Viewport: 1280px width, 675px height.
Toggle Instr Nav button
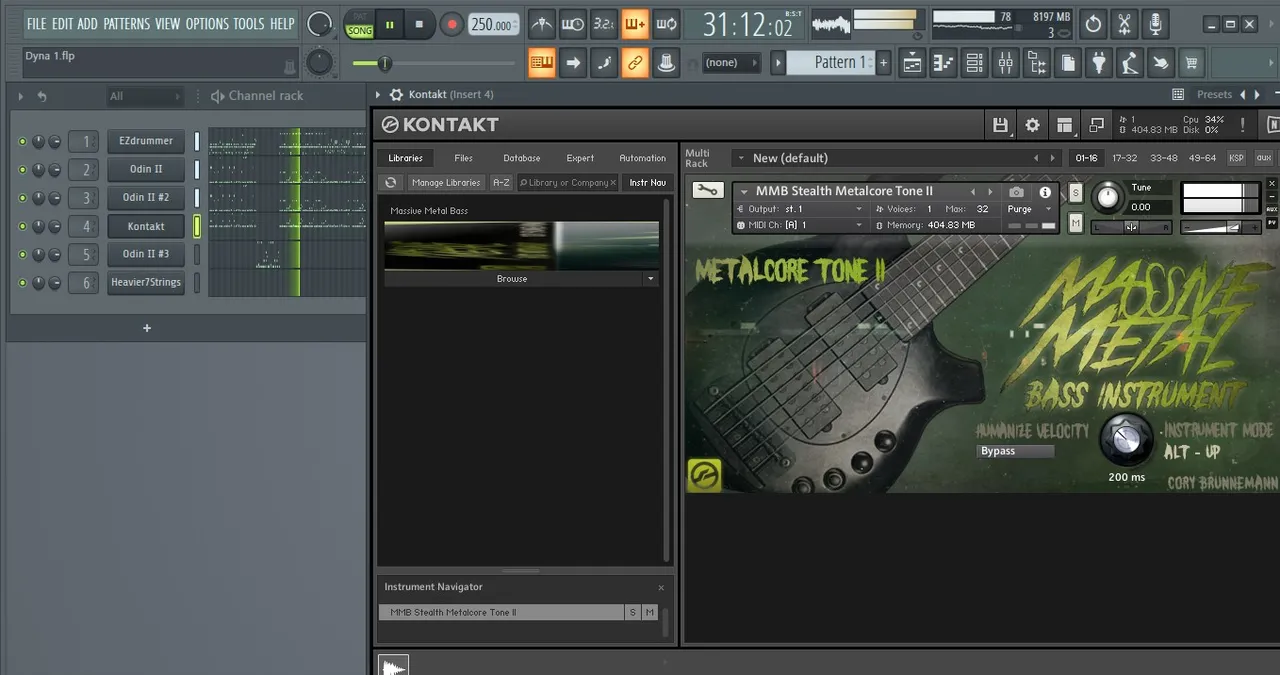[647, 183]
